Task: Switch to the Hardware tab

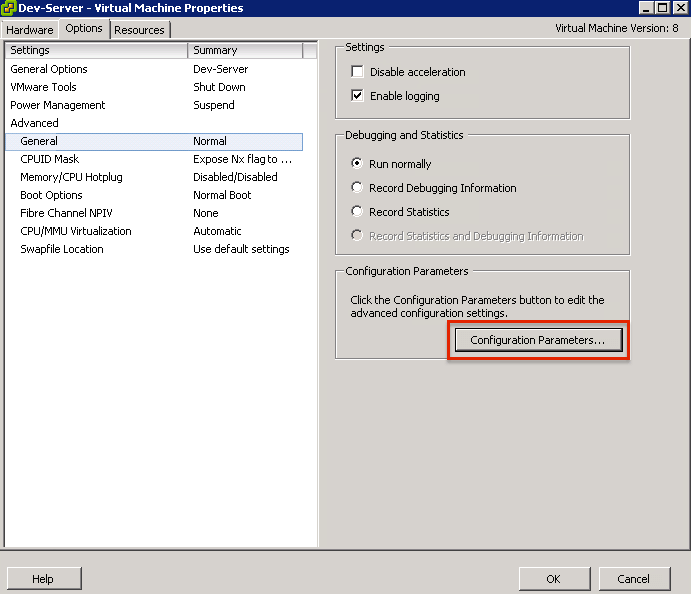Action: [30, 30]
